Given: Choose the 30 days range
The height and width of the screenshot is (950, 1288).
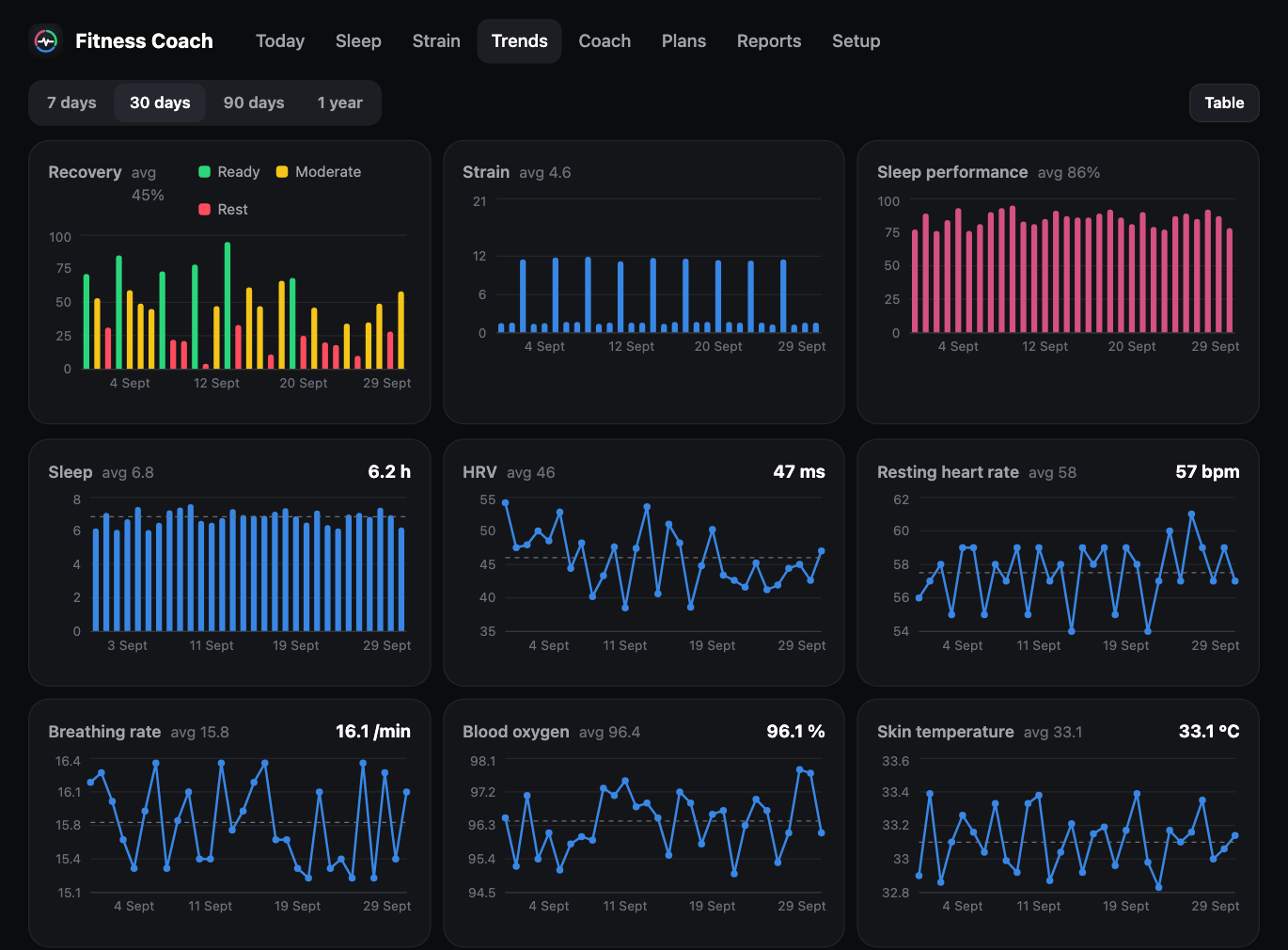Looking at the screenshot, I should [x=160, y=103].
